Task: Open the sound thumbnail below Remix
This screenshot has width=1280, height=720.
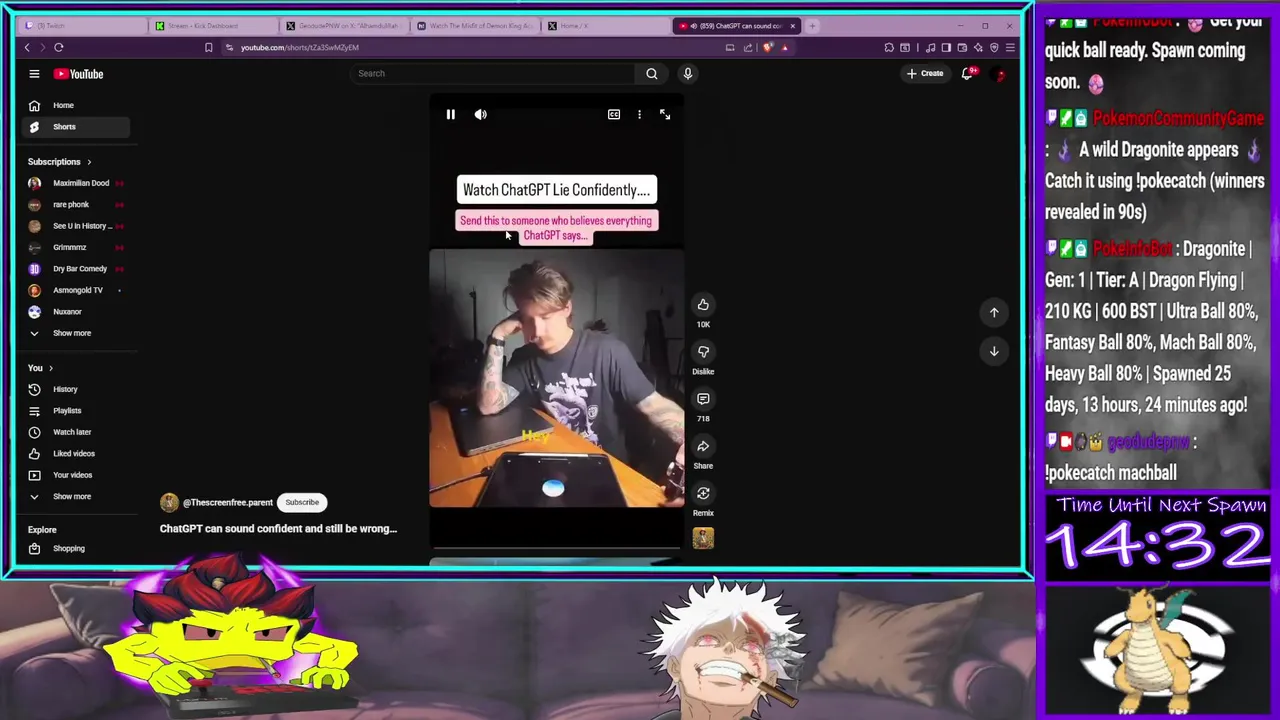Action: tap(703, 539)
